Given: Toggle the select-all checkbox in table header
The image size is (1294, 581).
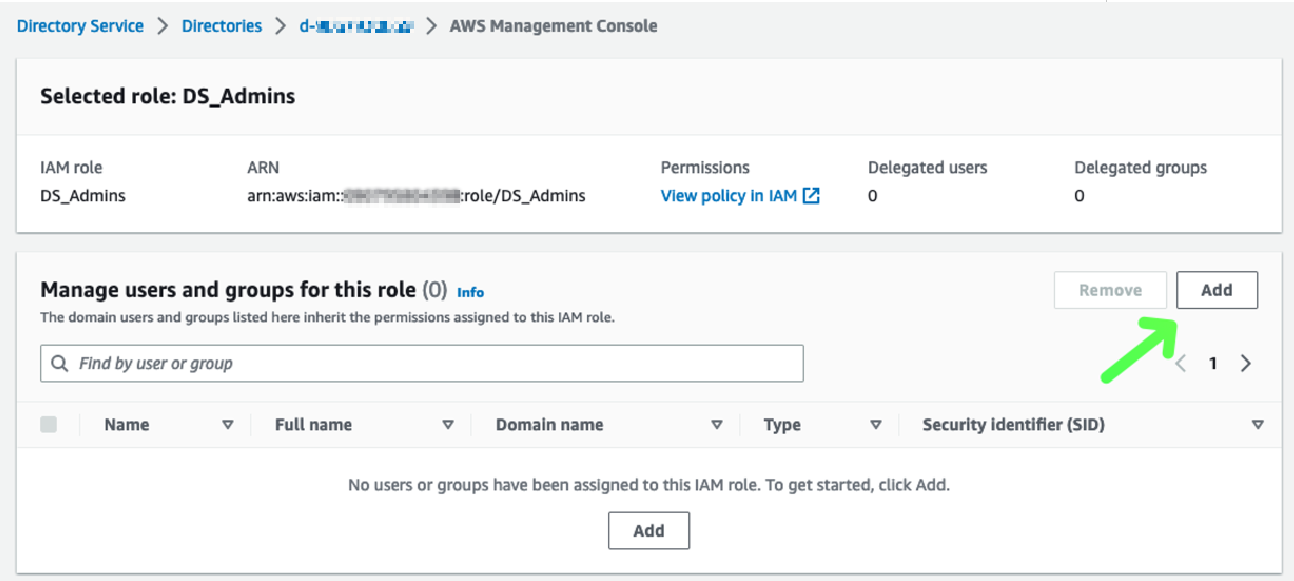Looking at the screenshot, I should click(48, 425).
